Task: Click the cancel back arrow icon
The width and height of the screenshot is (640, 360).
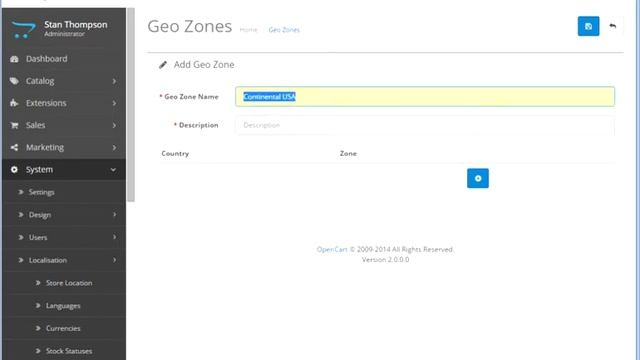Action: pos(612,26)
